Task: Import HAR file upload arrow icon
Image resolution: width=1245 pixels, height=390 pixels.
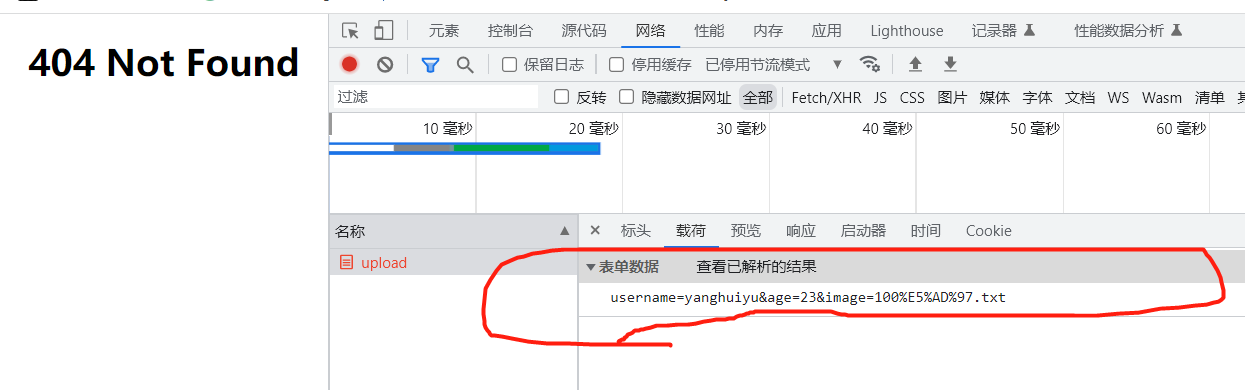Action: 915,65
